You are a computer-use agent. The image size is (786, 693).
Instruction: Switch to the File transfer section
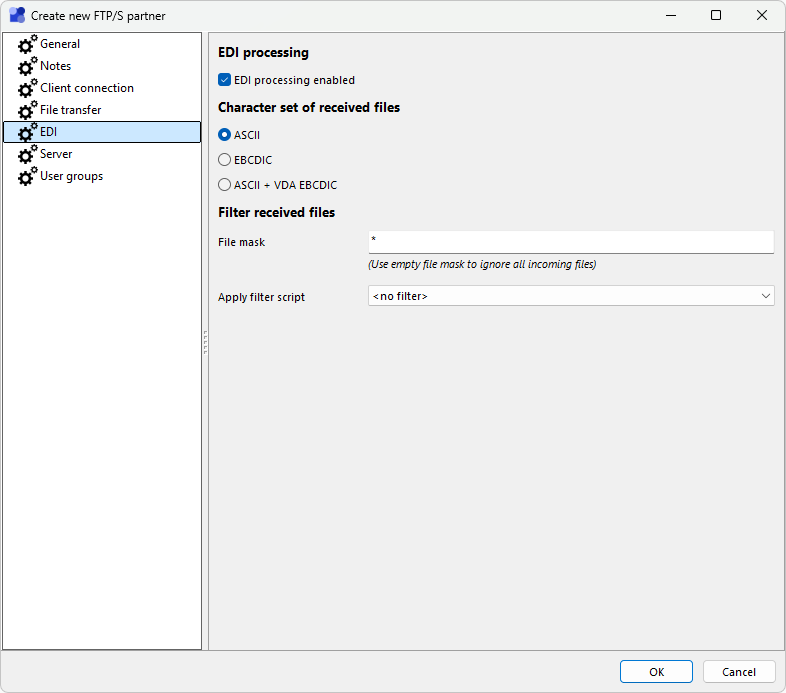click(70, 110)
